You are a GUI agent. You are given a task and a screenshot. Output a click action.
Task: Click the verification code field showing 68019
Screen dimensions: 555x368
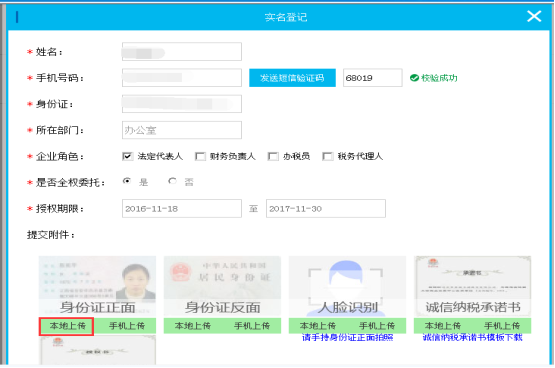coord(373,78)
